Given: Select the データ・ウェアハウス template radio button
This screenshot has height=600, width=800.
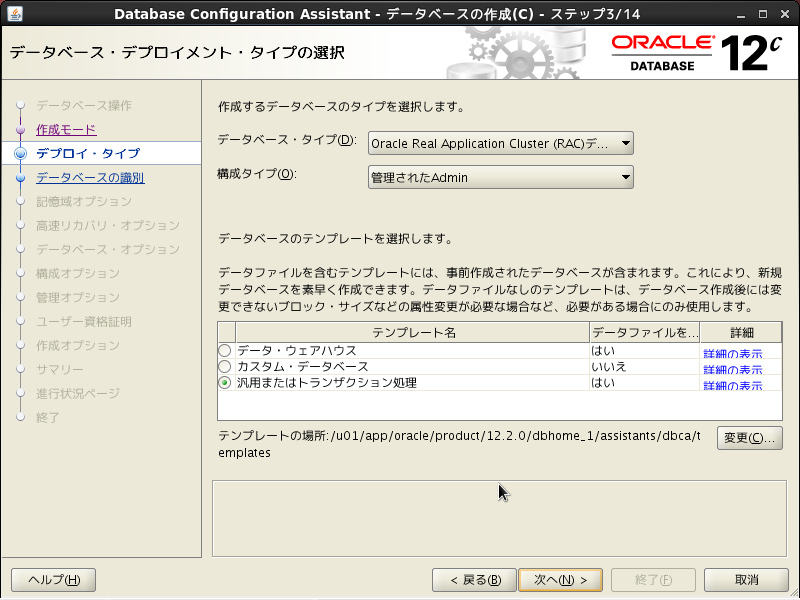Looking at the screenshot, I should tap(224, 351).
